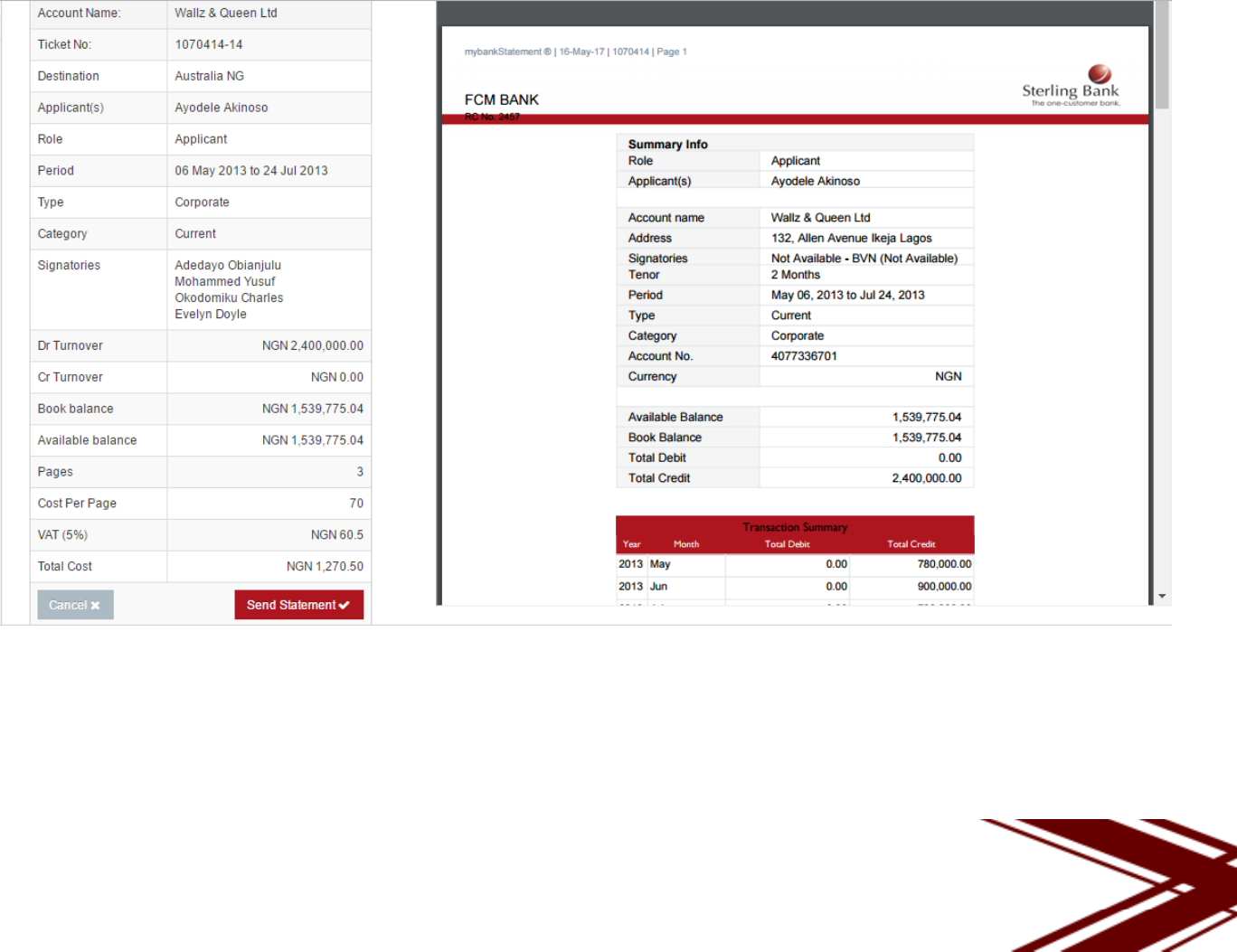Click signatory Okodomiku Charles

[x=229, y=298]
